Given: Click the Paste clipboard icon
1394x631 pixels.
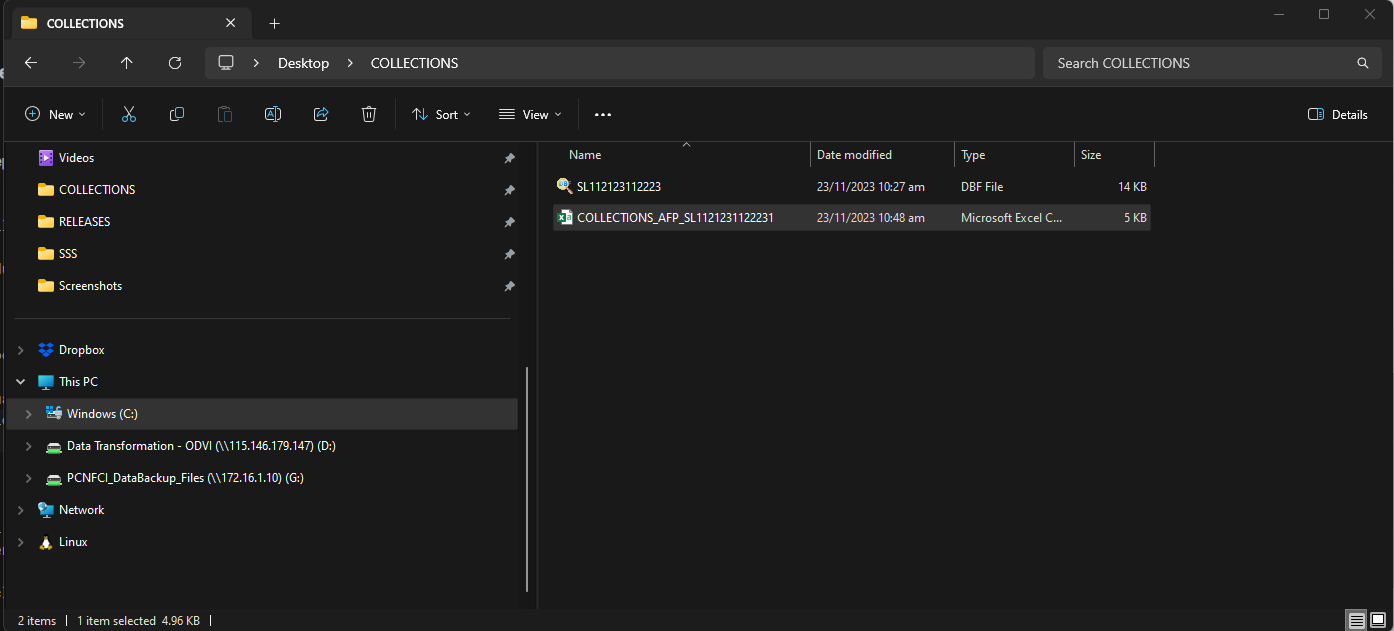Looking at the screenshot, I should pos(225,115).
